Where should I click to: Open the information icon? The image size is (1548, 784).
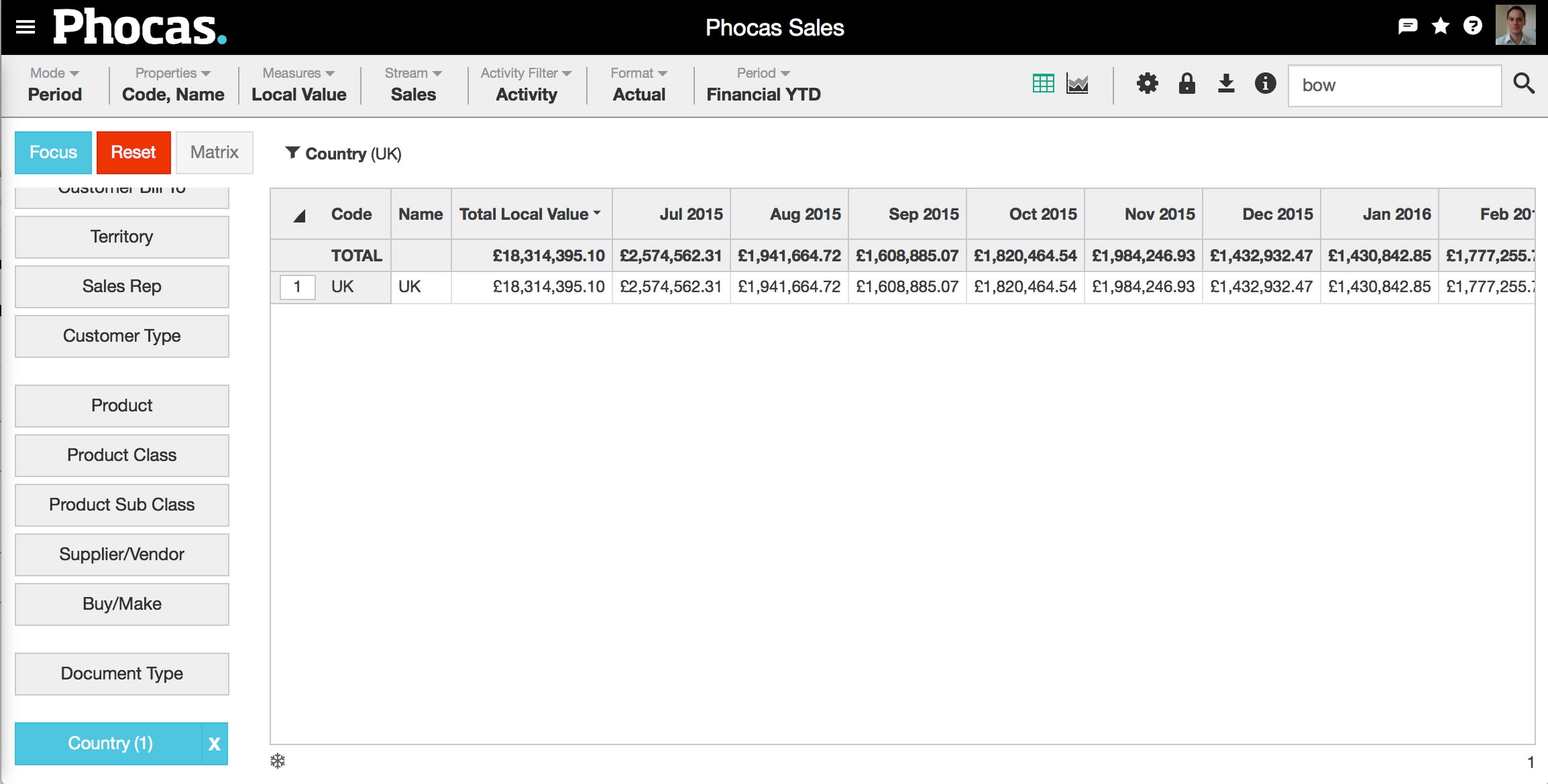tap(1265, 84)
